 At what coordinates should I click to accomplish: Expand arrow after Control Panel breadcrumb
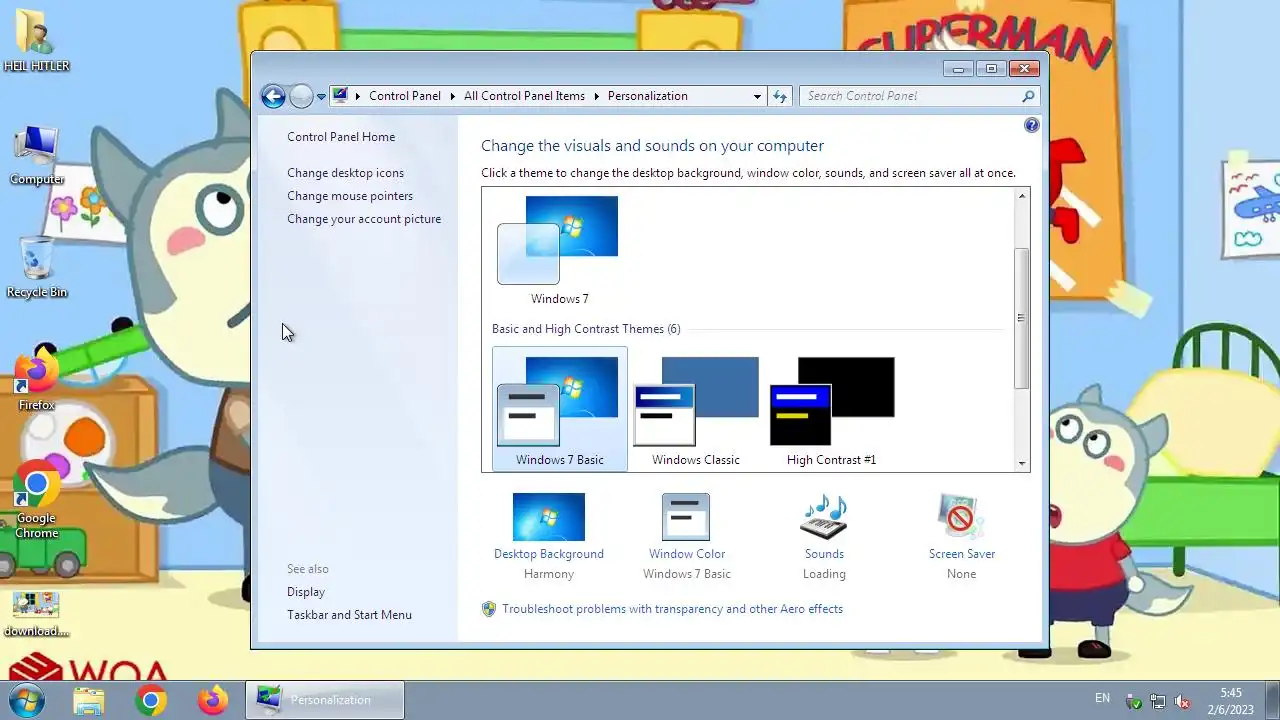pos(452,96)
